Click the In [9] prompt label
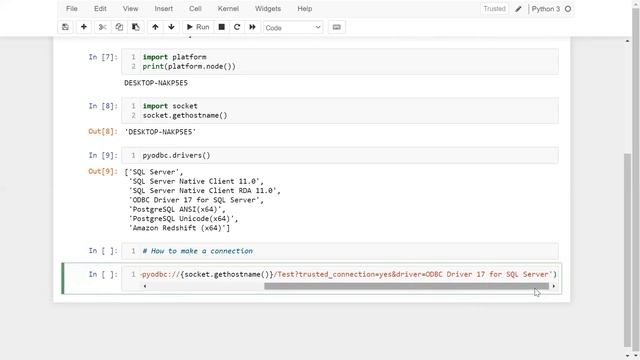The image size is (640, 360). [103, 156]
